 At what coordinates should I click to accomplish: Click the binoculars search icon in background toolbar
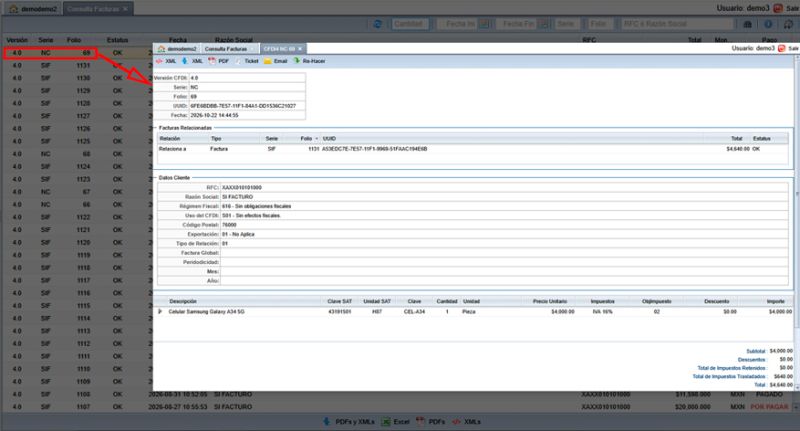tap(748, 24)
